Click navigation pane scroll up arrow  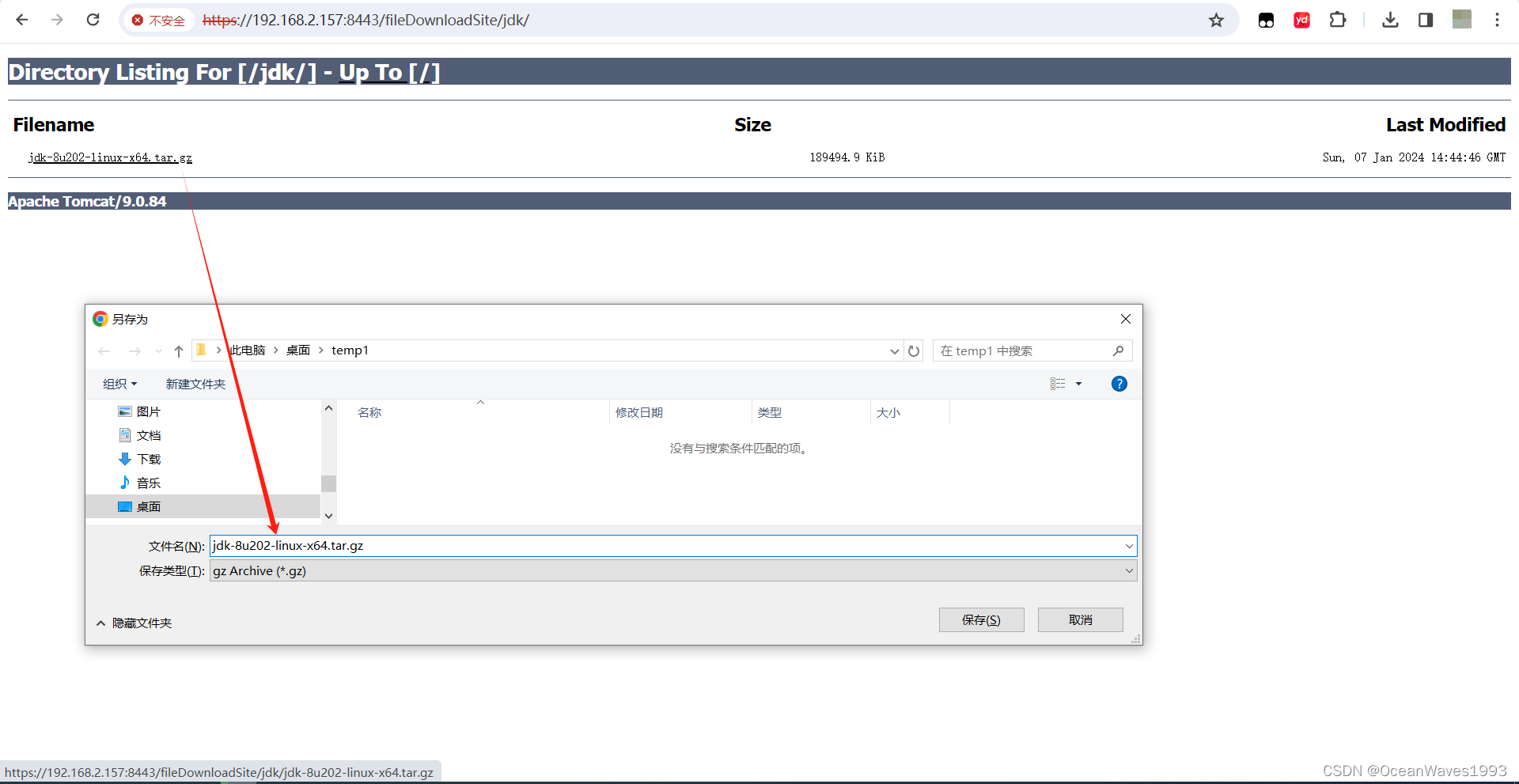pyautogui.click(x=328, y=408)
